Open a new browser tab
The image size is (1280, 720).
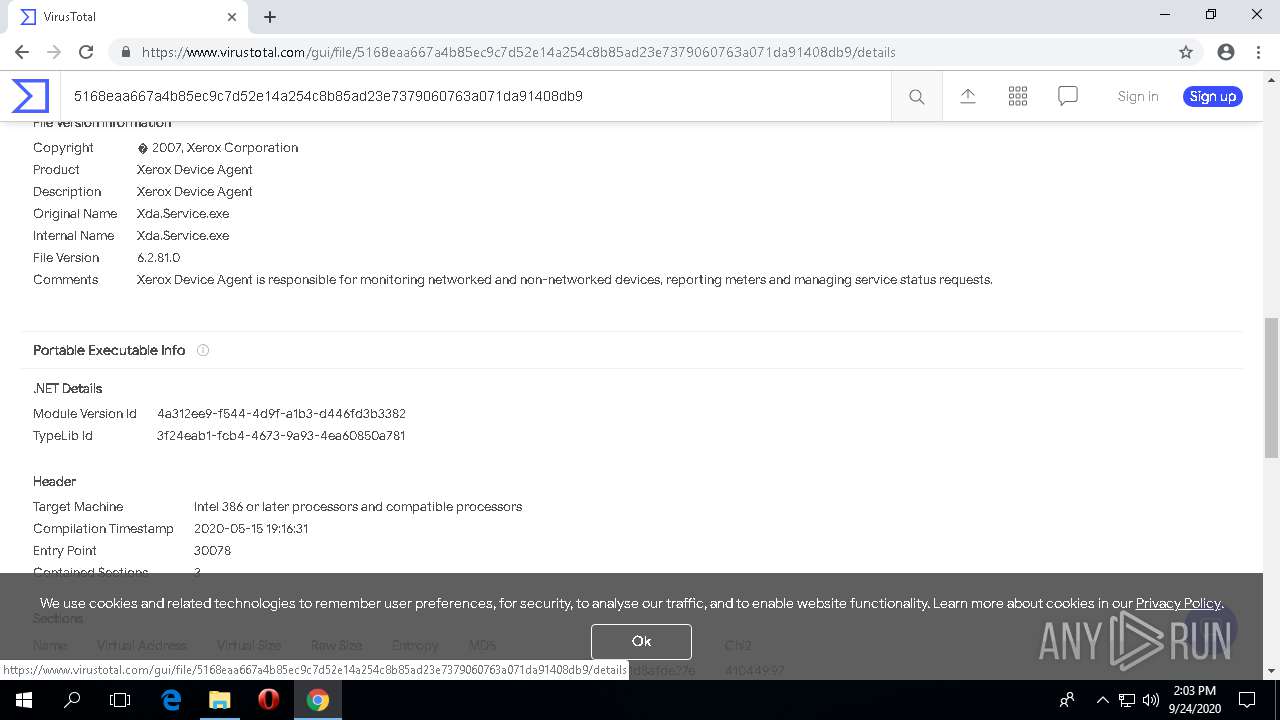click(270, 17)
